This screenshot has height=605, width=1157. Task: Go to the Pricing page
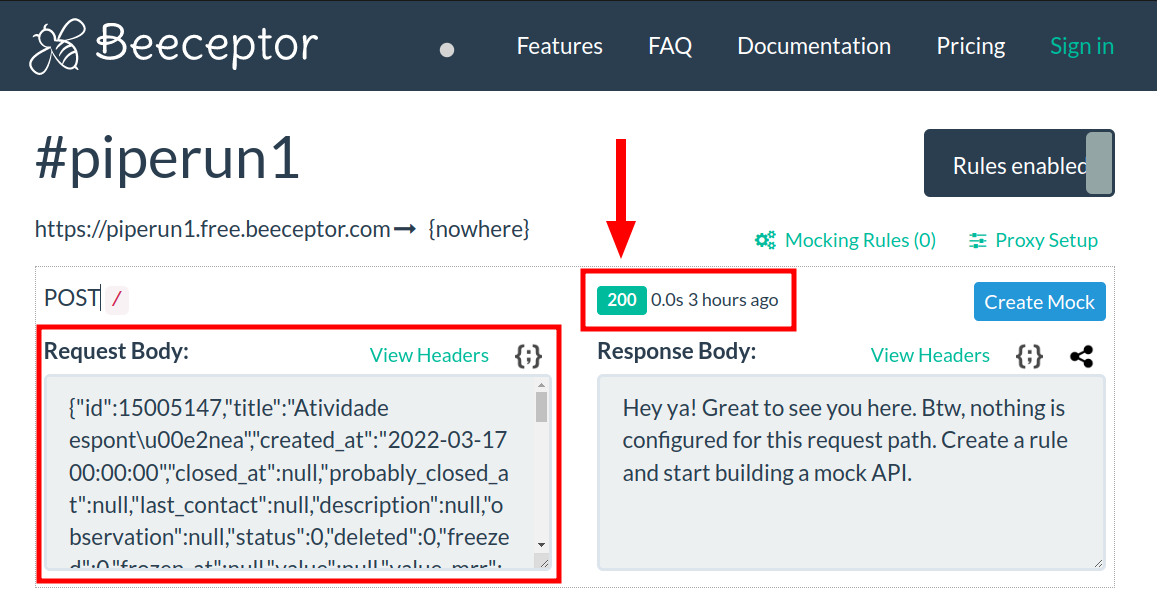click(970, 46)
